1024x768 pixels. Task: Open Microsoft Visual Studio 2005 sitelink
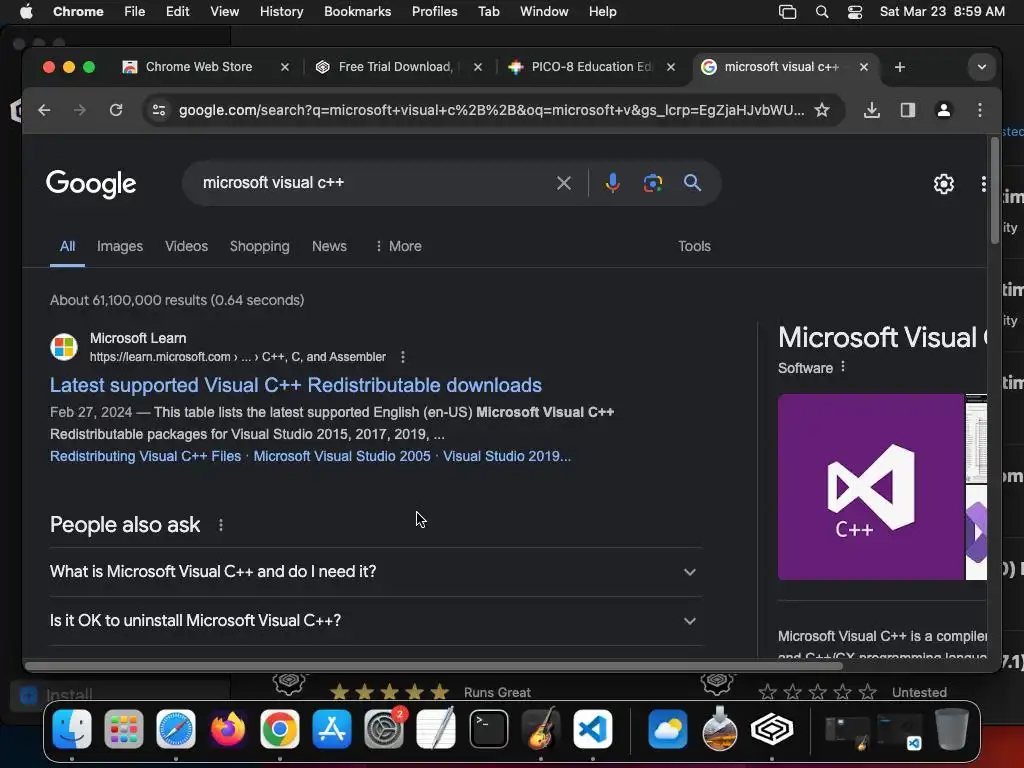point(342,456)
